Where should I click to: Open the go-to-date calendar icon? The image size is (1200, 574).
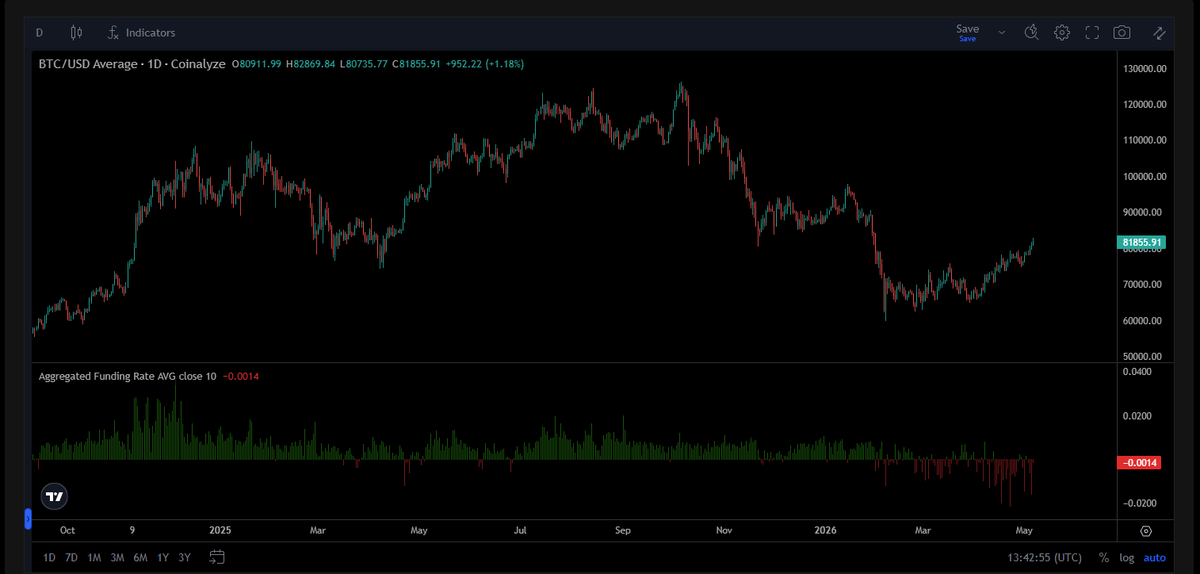pos(218,557)
